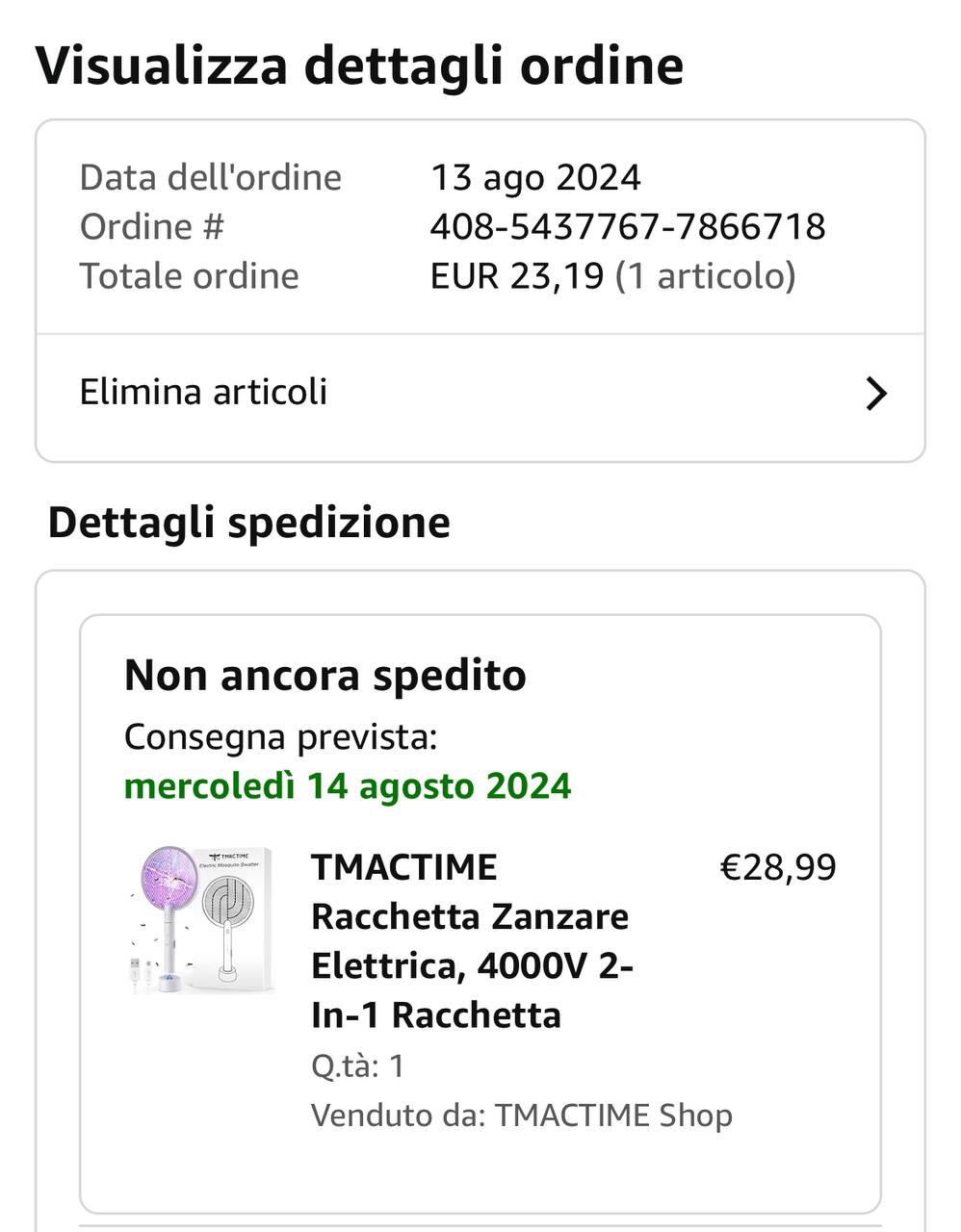Click the order date 13 ago 2024
The image size is (961, 1232).
(x=534, y=178)
